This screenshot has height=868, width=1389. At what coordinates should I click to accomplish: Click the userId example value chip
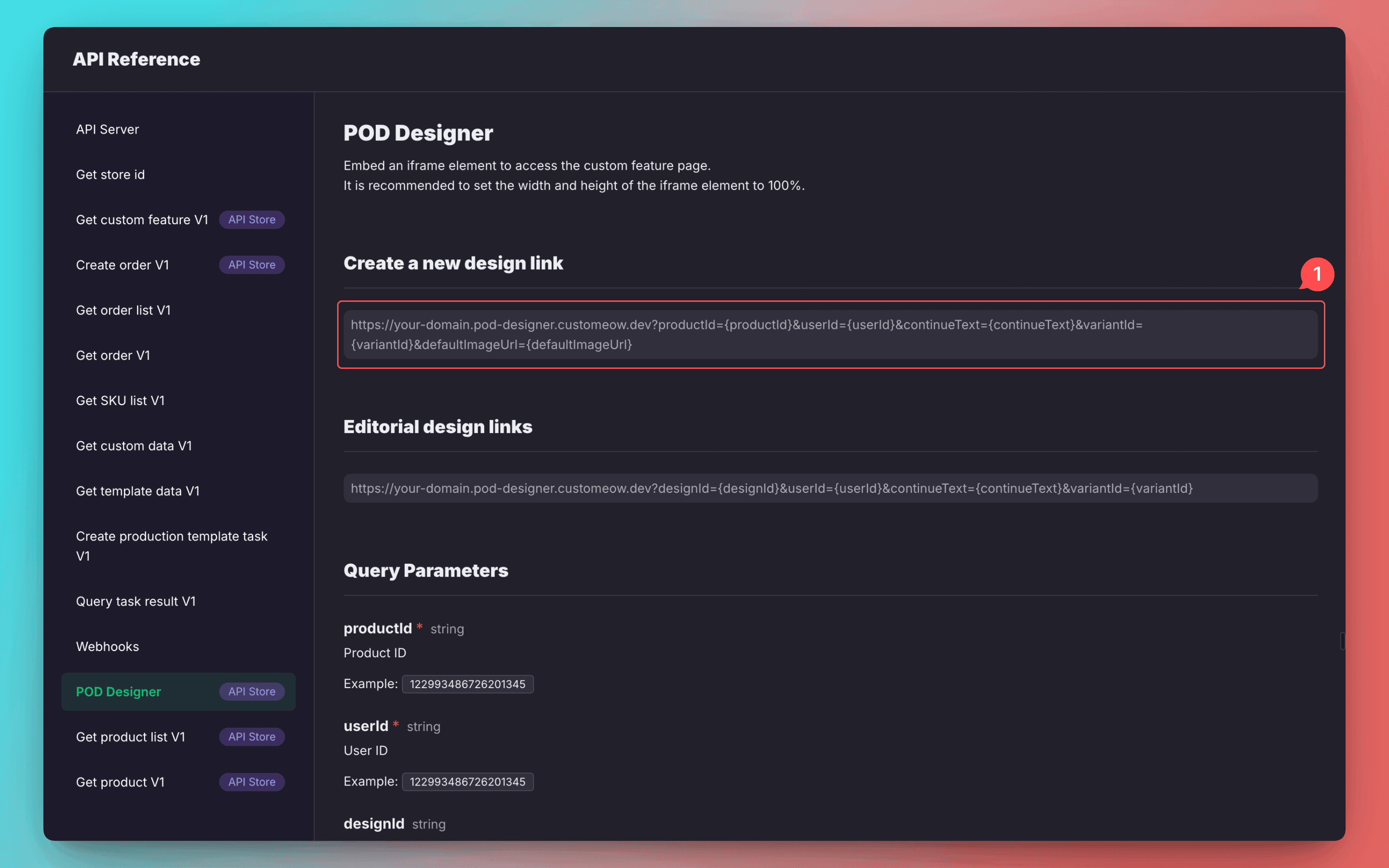coord(467,782)
